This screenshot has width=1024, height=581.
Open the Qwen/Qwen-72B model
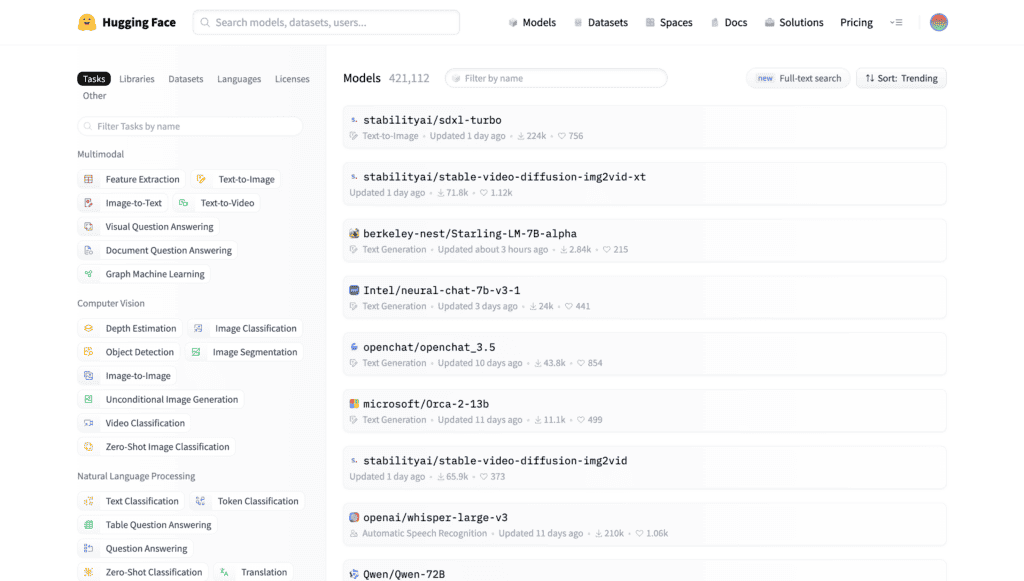click(645, 571)
